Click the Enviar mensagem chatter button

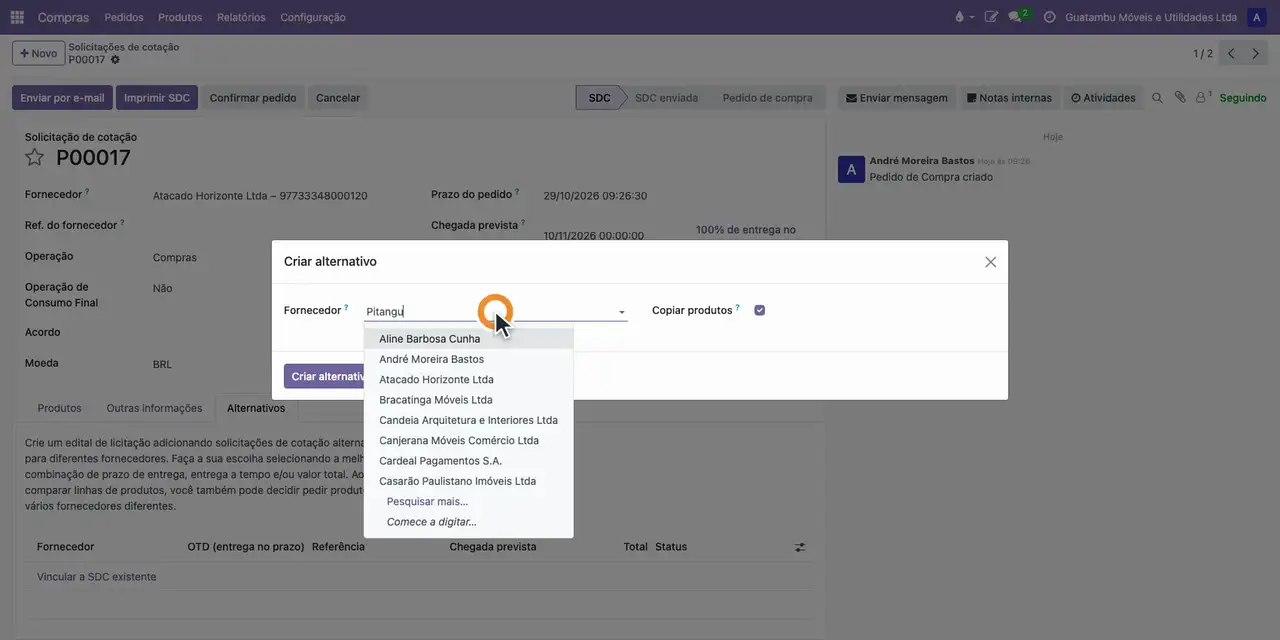[897, 98]
